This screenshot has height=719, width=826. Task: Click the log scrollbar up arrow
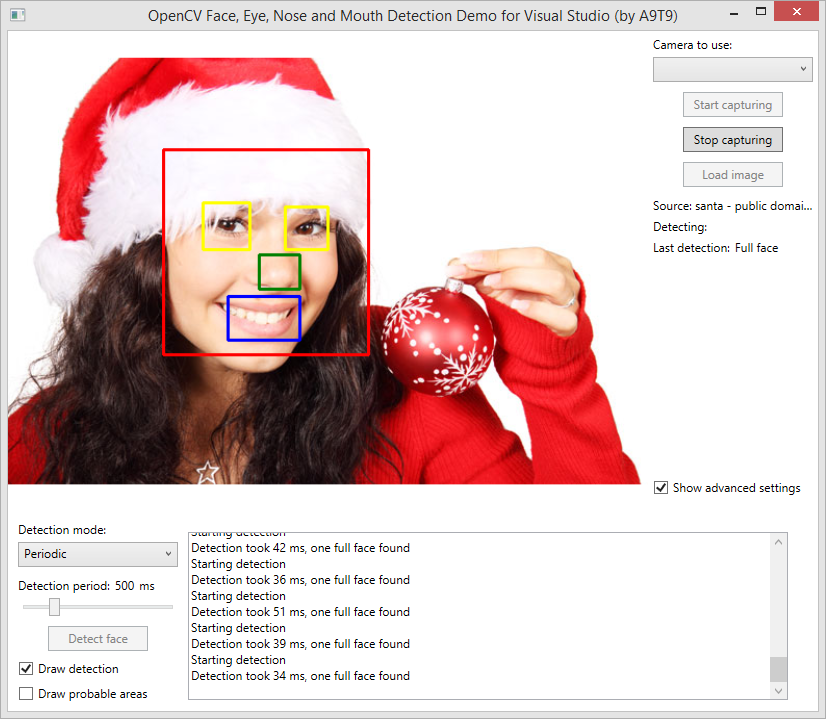coord(779,542)
